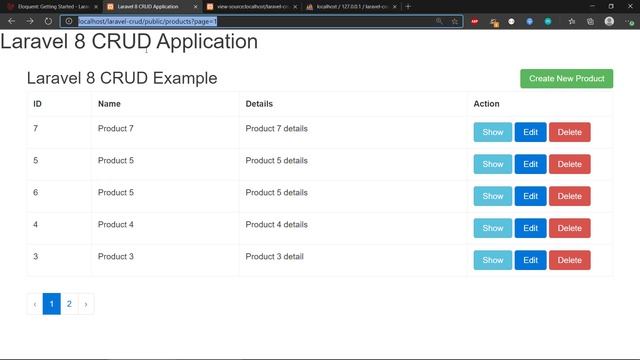Click the zoom magnifier icon in address bar
Screen dimensions: 640x360
439,21
